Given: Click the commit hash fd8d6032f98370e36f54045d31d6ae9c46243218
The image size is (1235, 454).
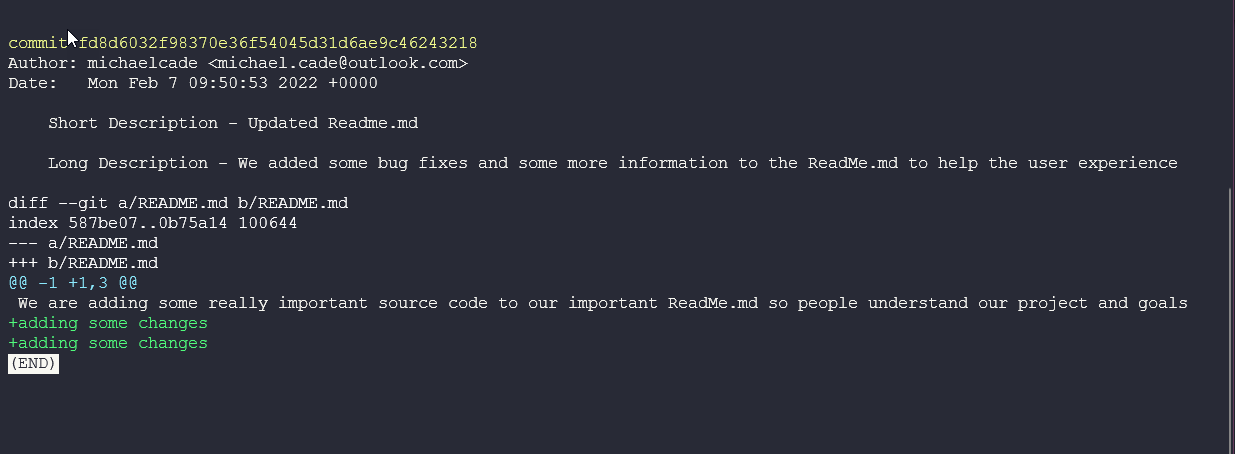Looking at the screenshot, I should (x=278, y=43).
